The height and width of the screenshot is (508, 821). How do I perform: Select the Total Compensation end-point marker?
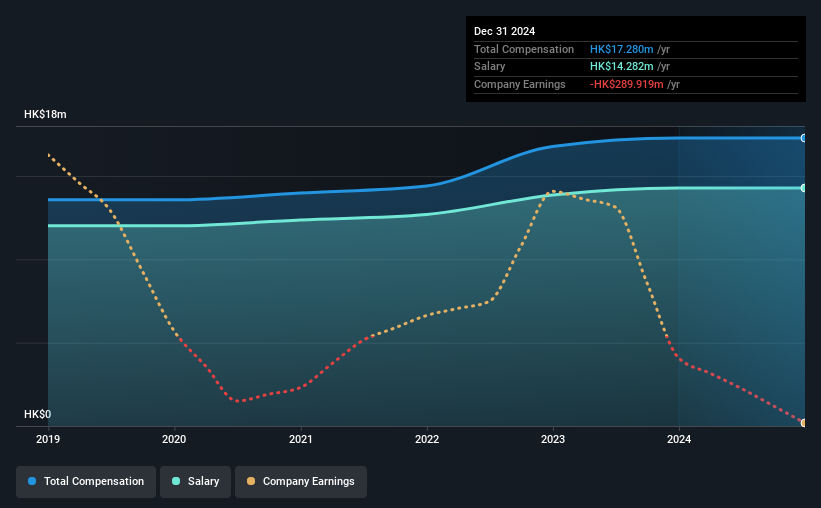pos(804,138)
